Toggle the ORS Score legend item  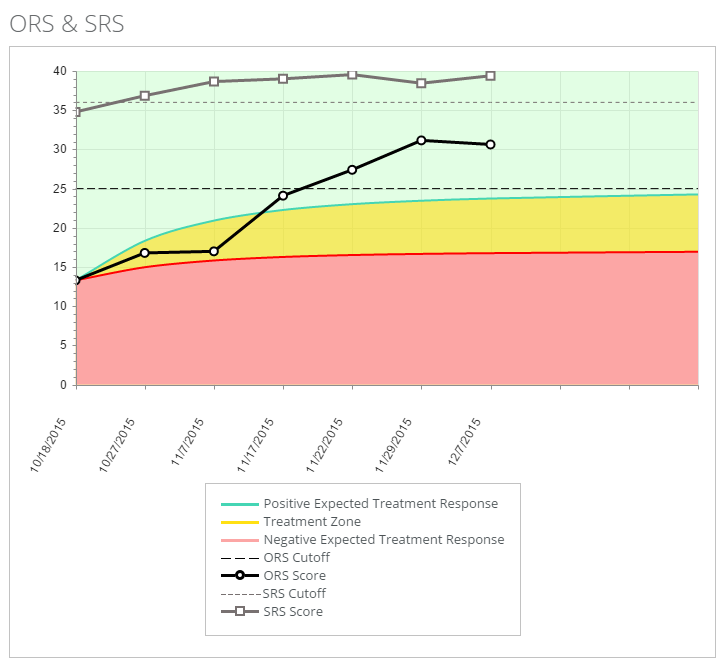(x=294, y=576)
